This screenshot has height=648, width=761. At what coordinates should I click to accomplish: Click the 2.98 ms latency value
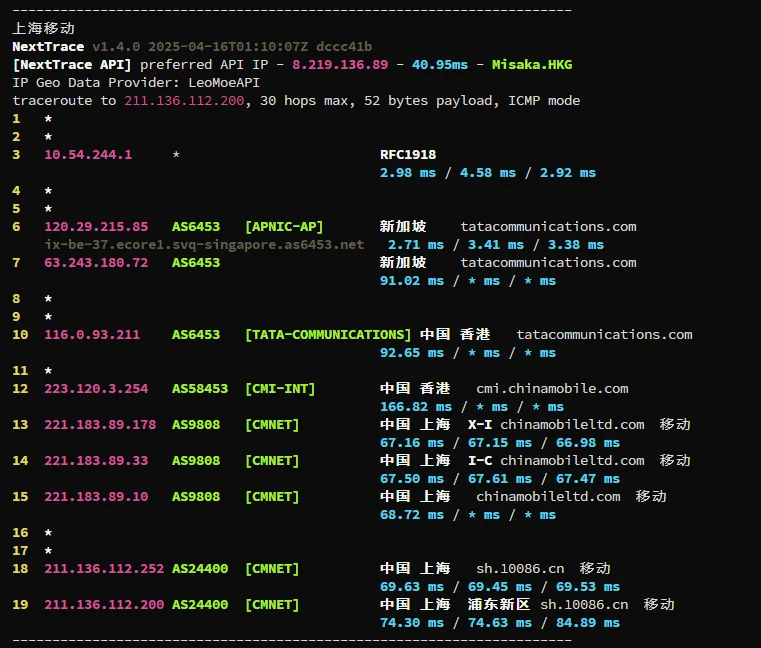click(x=408, y=173)
